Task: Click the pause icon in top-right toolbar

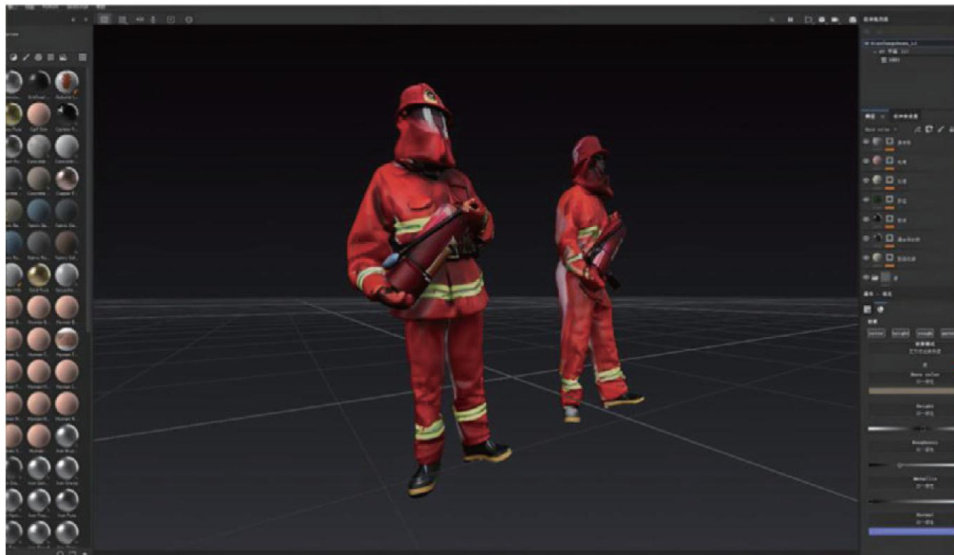Action: pos(791,19)
